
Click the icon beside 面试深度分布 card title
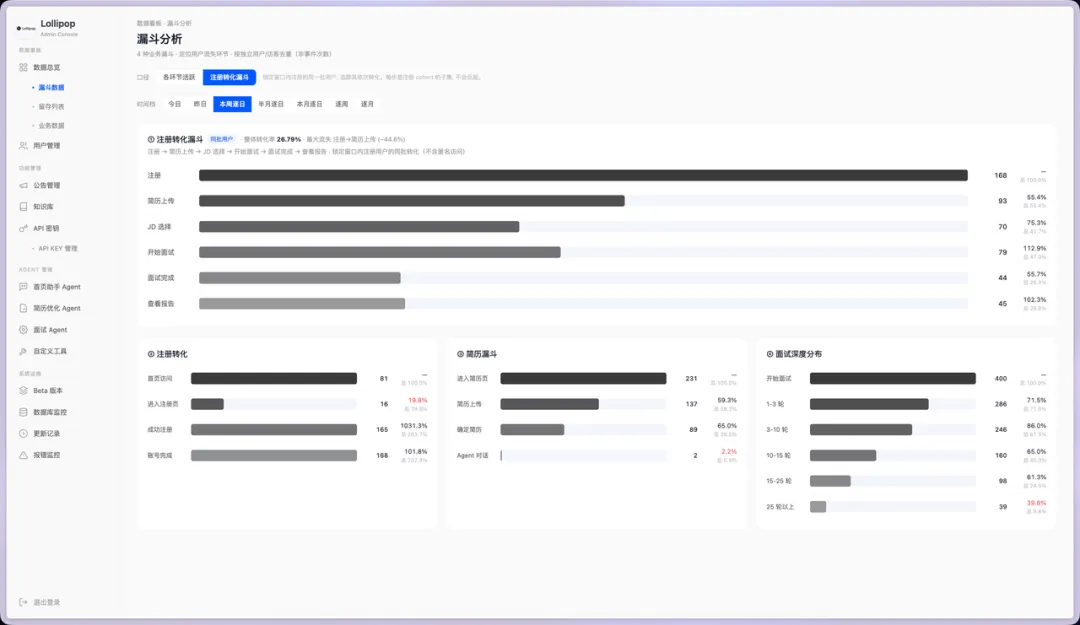(770, 354)
